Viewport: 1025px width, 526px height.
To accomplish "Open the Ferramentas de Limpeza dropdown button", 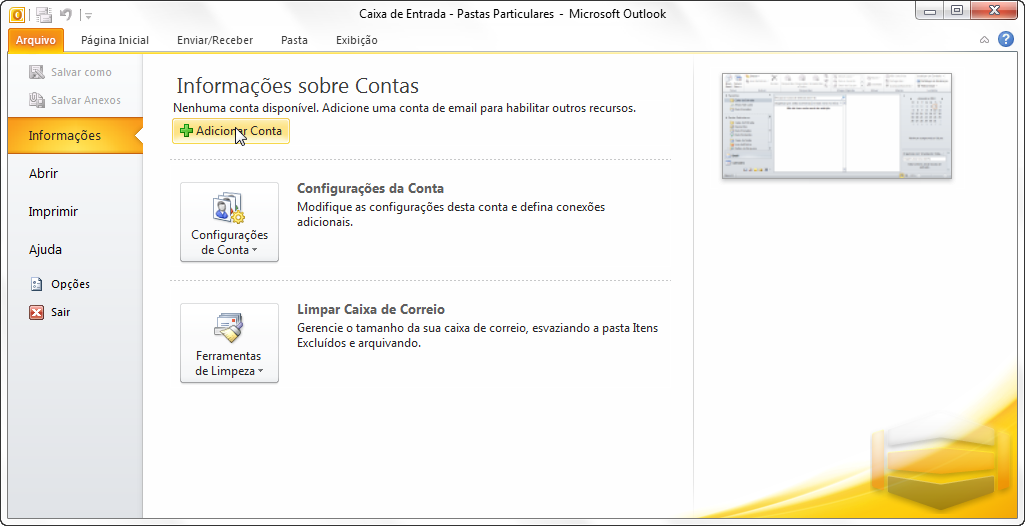I will [229, 343].
